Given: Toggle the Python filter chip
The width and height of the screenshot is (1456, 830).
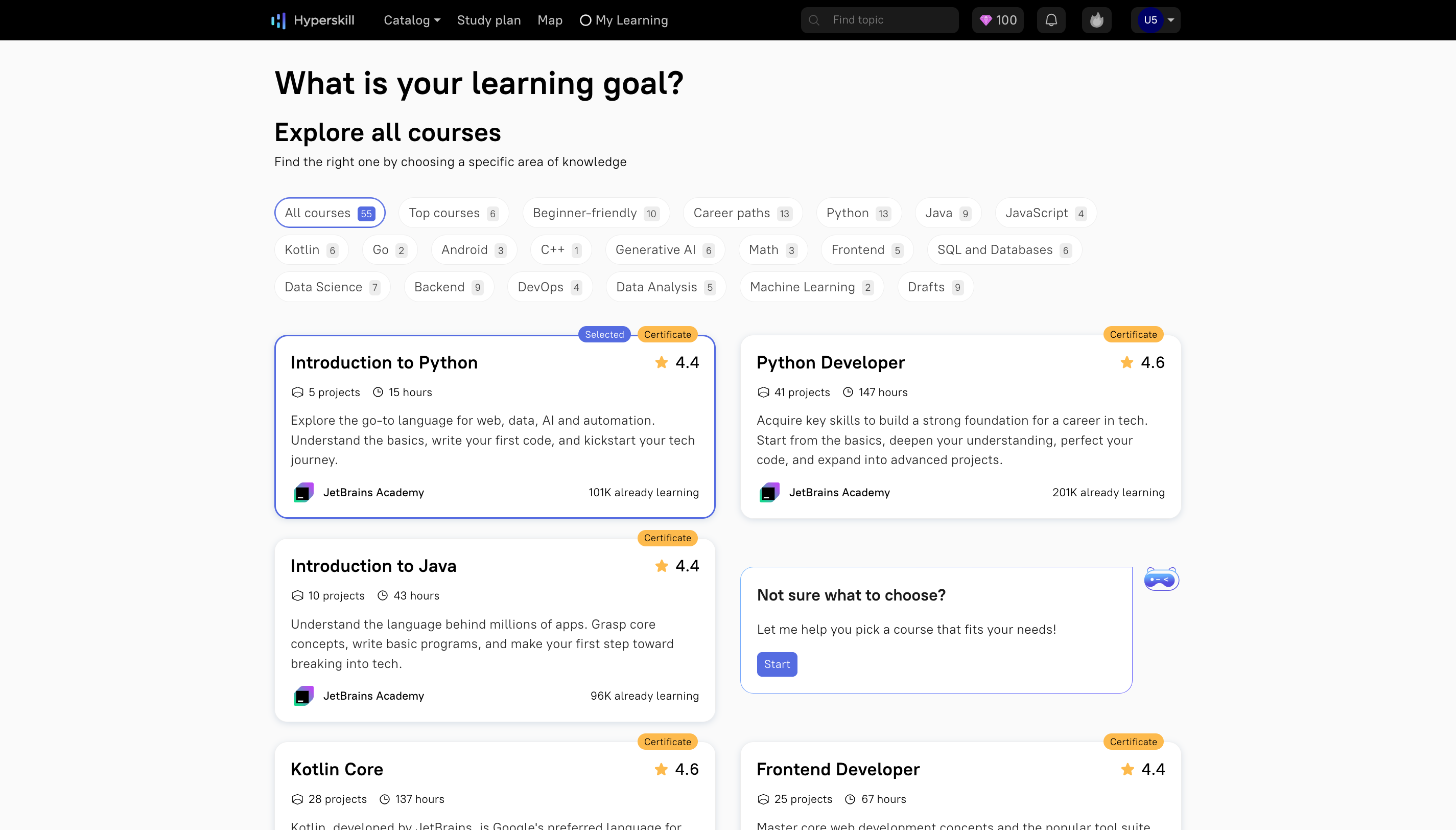Looking at the screenshot, I should pos(858,213).
